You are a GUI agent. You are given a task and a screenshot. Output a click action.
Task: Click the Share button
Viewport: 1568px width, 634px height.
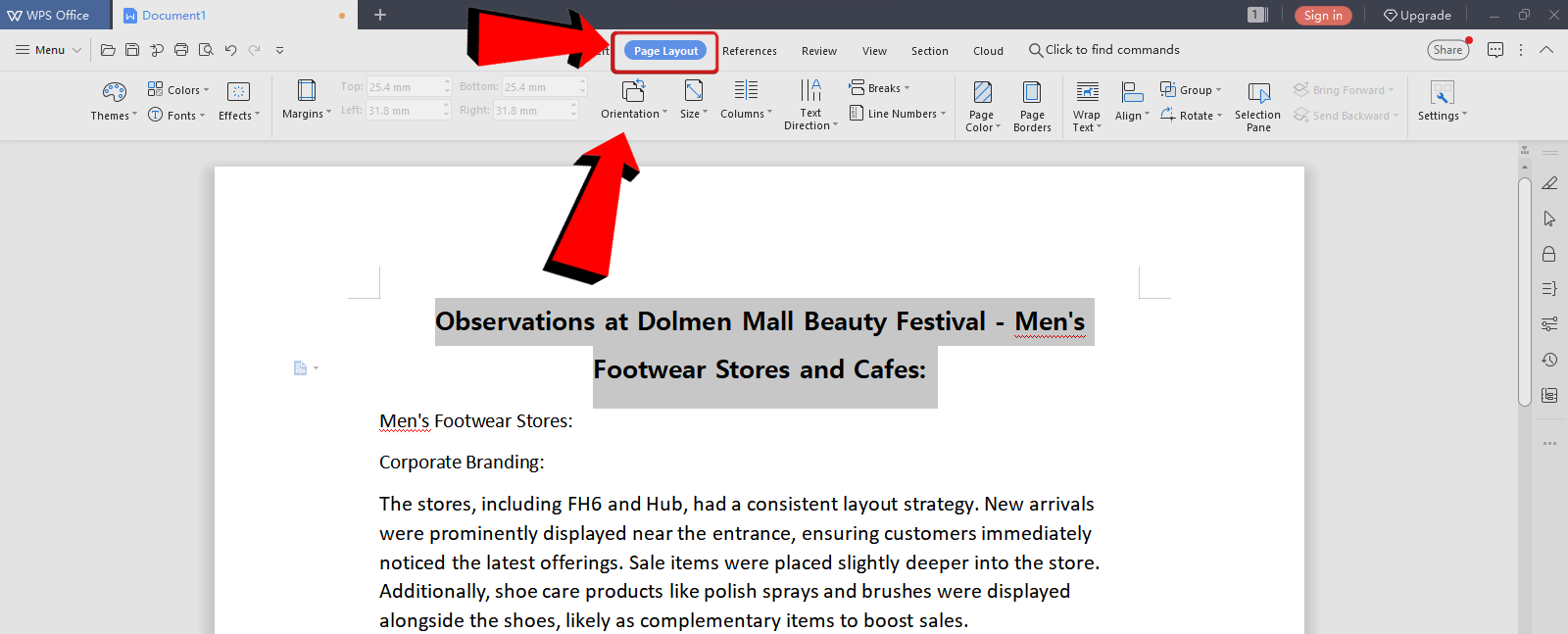pos(1447,50)
